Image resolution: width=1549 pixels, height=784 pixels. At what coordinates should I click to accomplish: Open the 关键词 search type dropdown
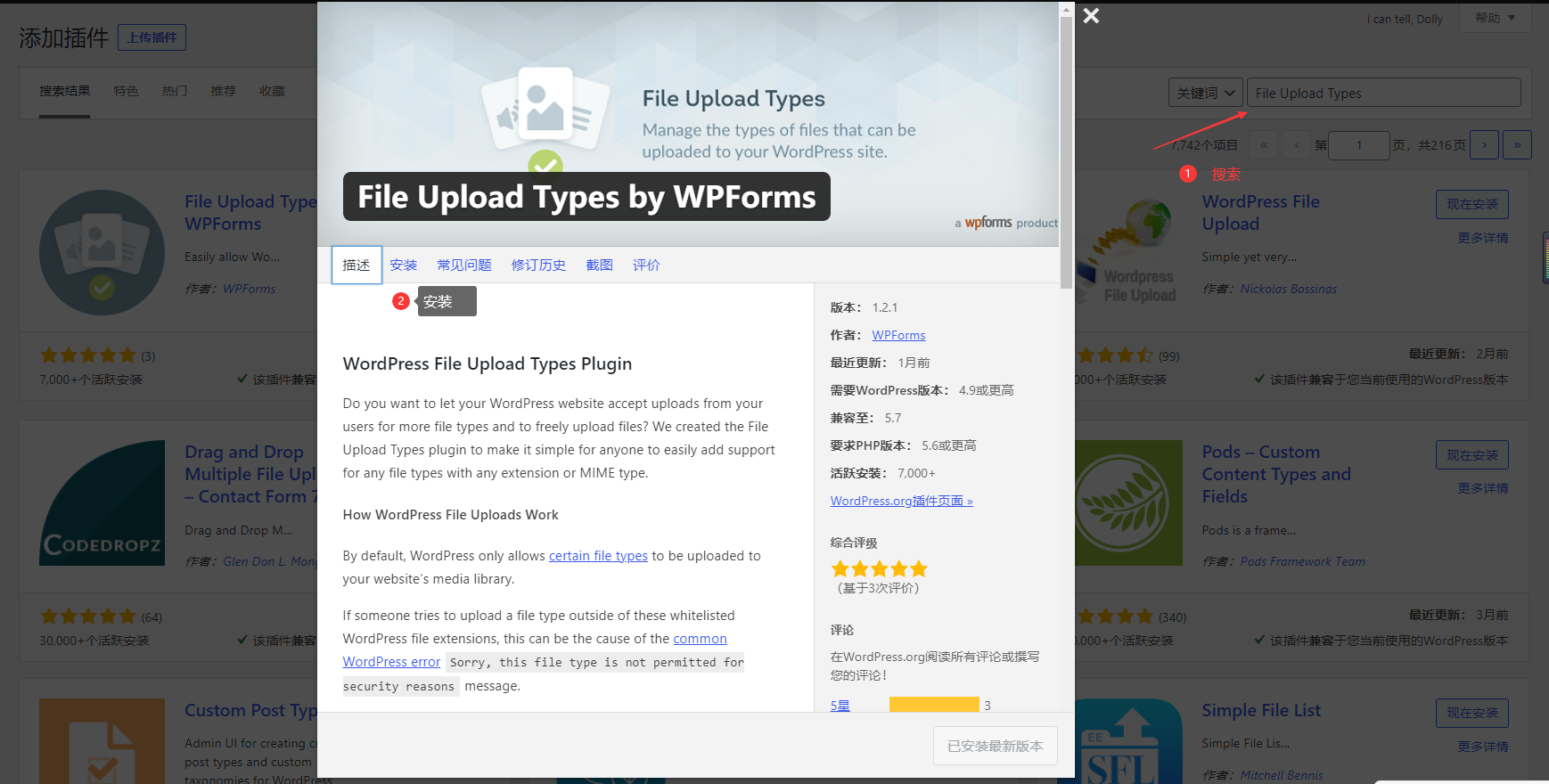pos(1205,93)
